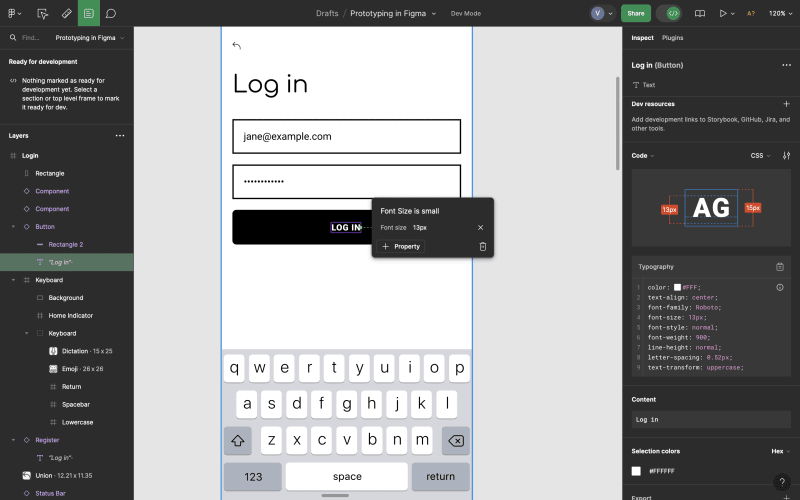Open the Libraries book icon
This screenshot has height=500, width=800.
pos(700,13)
